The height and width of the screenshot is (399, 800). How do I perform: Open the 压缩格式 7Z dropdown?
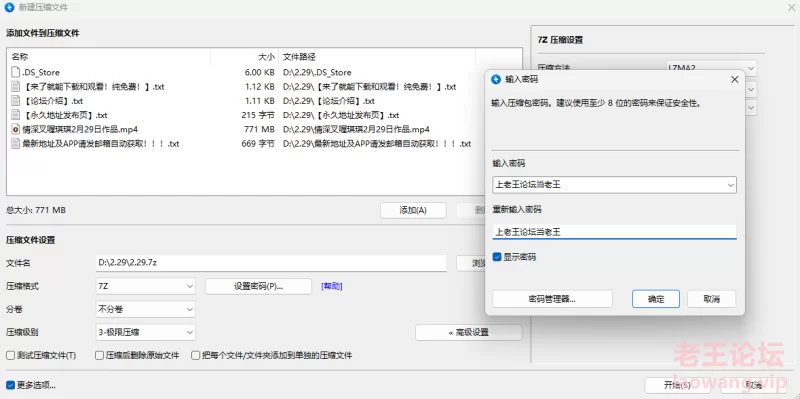145,286
